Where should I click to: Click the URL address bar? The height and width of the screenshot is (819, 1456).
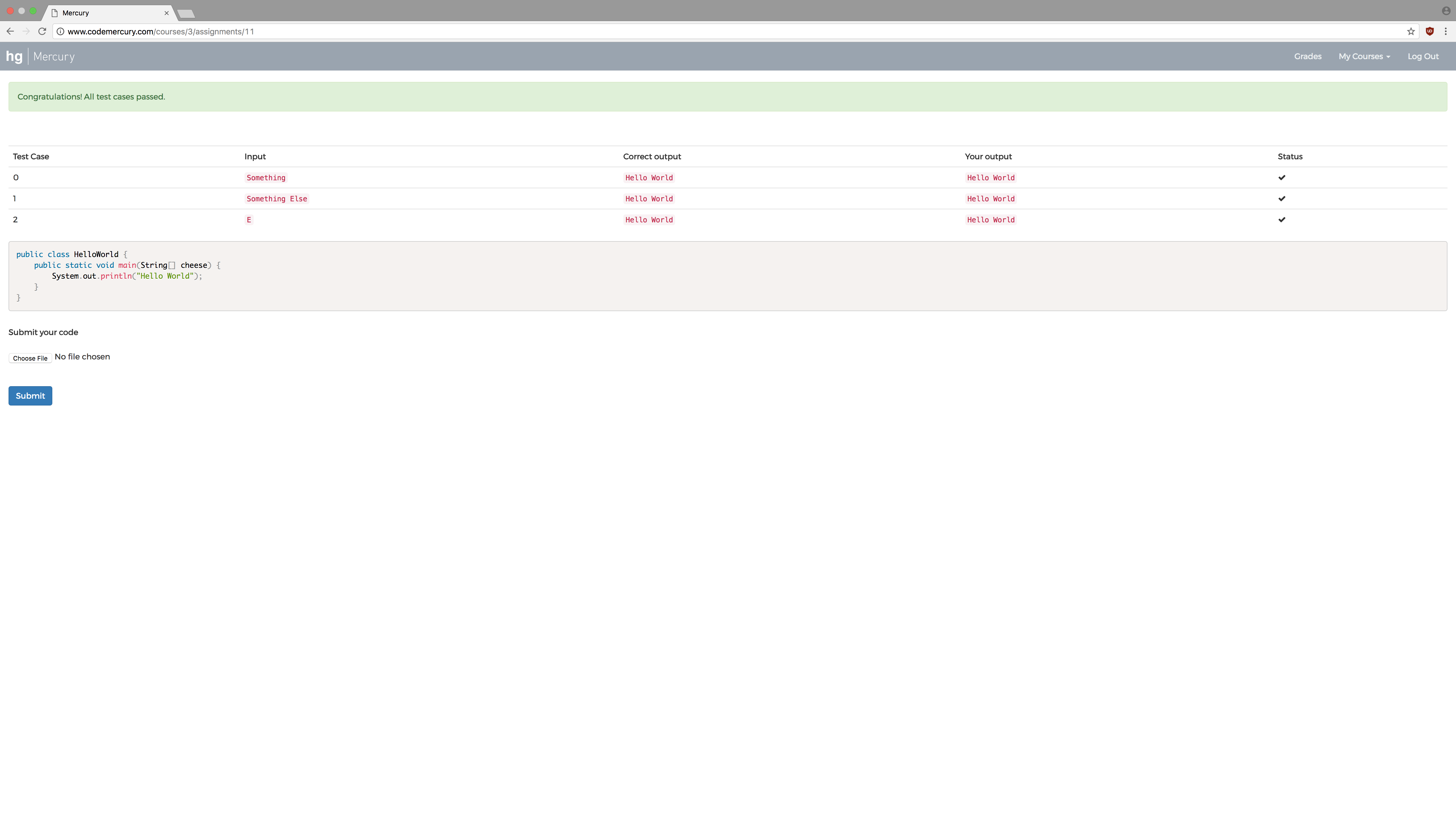(678, 32)
